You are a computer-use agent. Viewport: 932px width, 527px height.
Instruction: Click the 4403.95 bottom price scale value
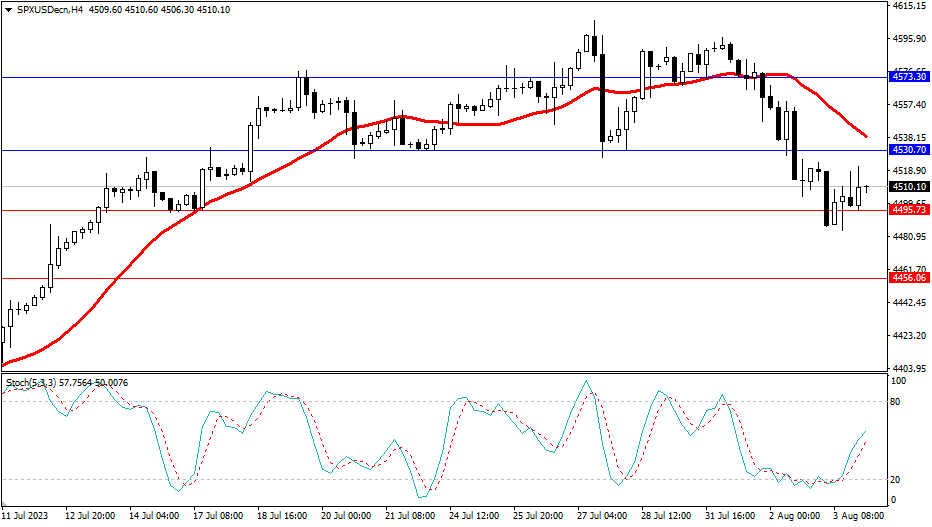[x=908, y=368]
